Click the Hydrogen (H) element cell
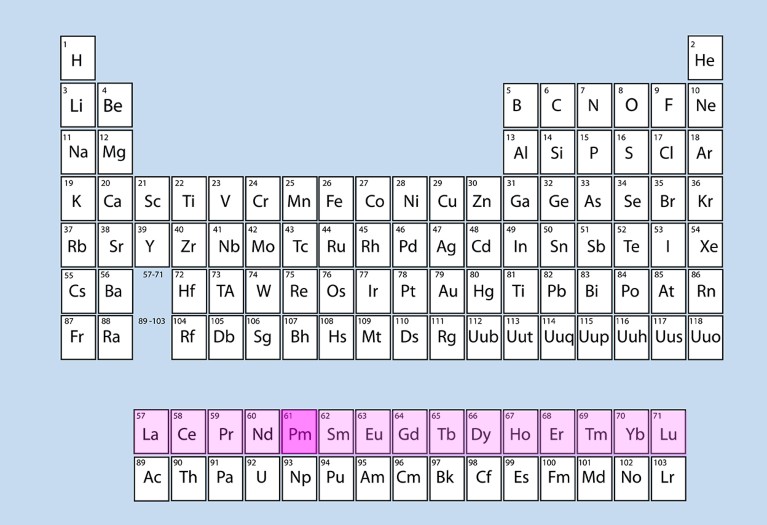Screen dimensions: 767x525 77,58
